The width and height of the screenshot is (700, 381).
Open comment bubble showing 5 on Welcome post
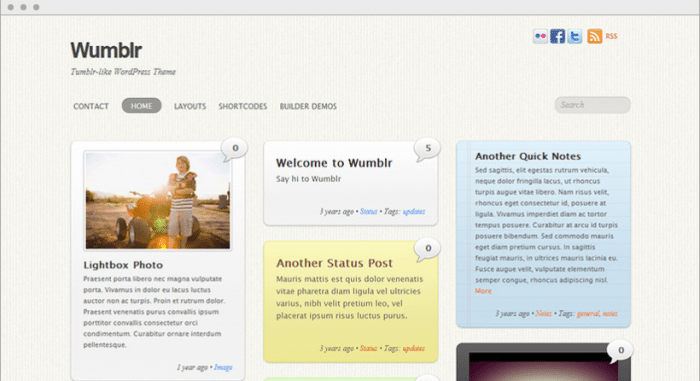(427, 149)
